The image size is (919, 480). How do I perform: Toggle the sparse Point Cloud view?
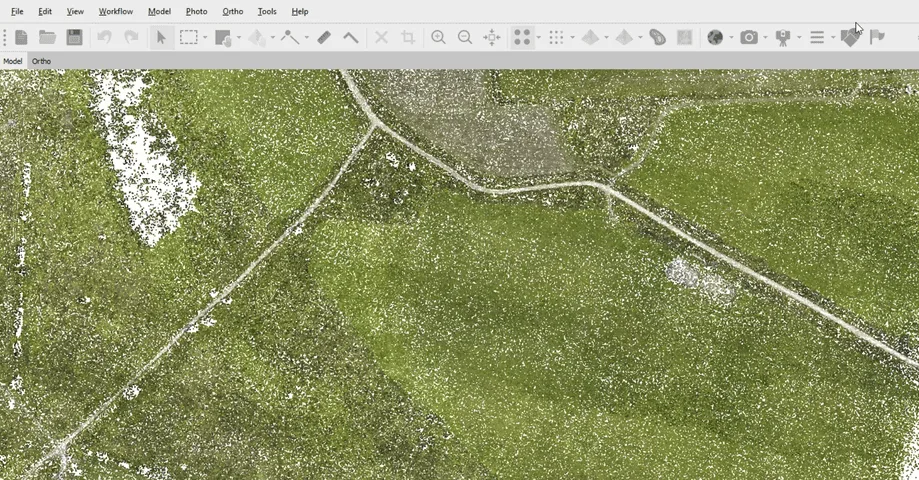point(522,38)
